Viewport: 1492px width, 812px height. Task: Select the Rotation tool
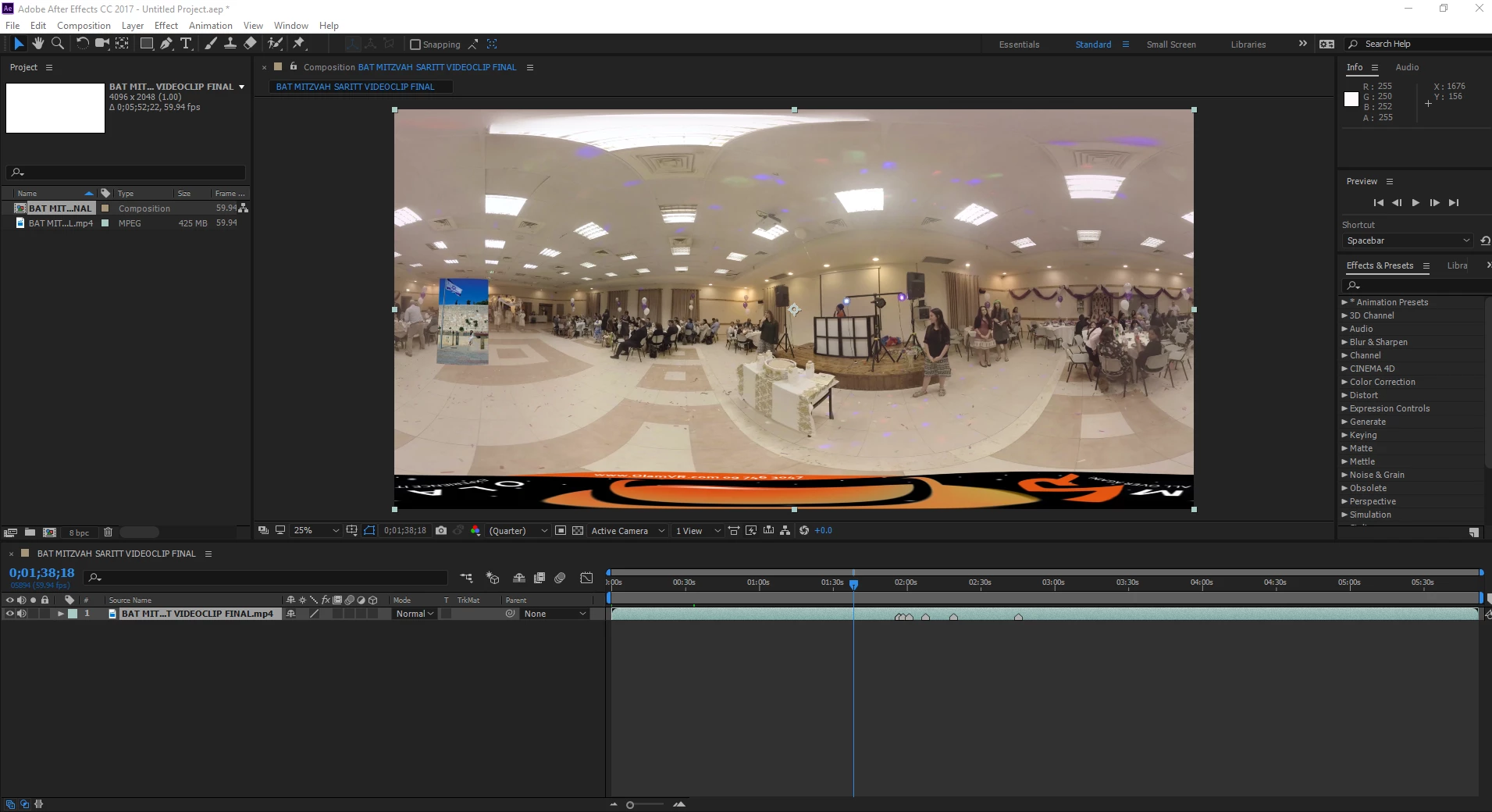82,44
